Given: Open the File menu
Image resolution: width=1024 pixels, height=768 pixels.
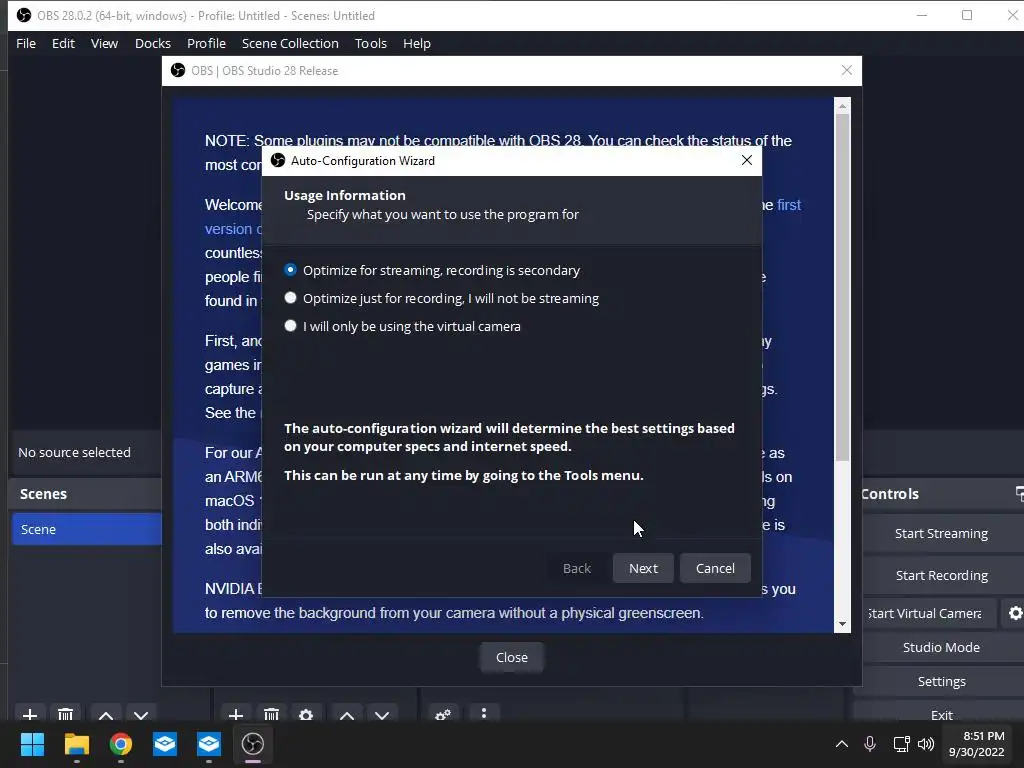Looking at the screenshot, I should coord(26,43).
